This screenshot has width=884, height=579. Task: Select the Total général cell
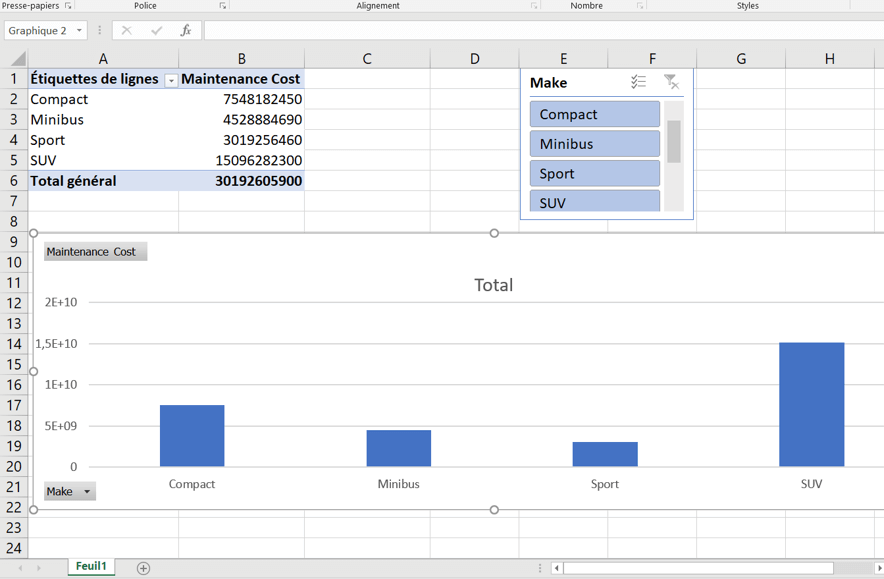click(x=103, y=181)
